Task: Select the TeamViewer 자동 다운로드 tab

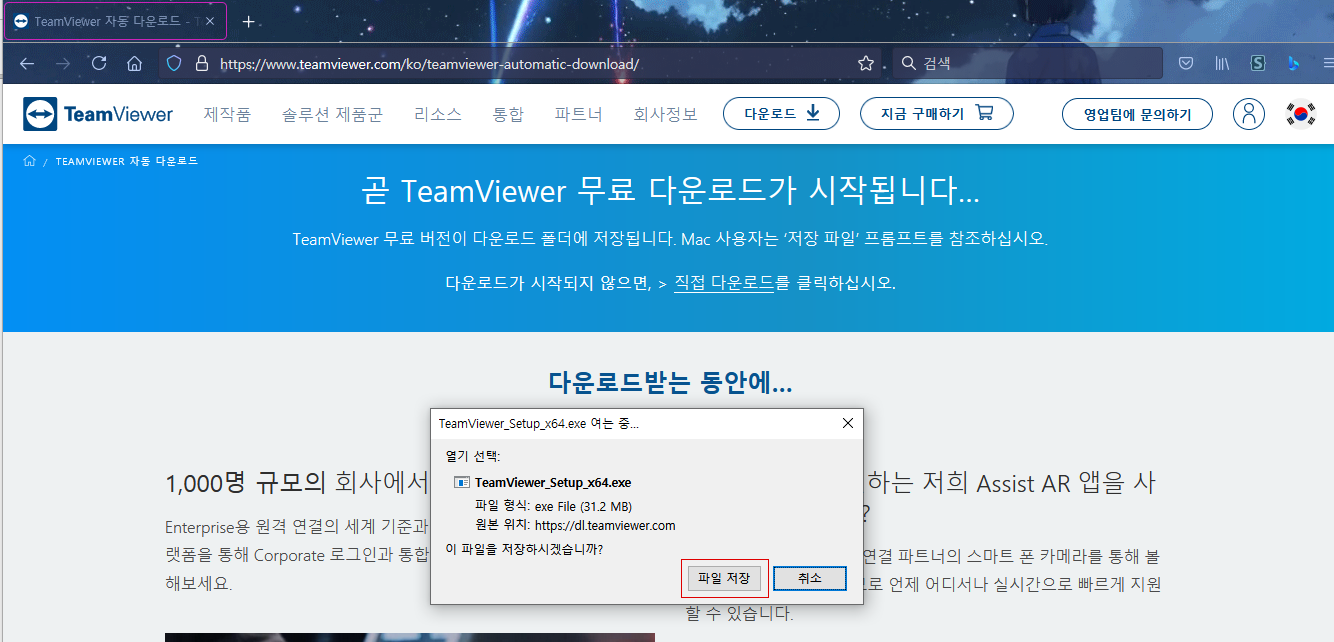Action: pyautogui.click(x=116, y=21)
